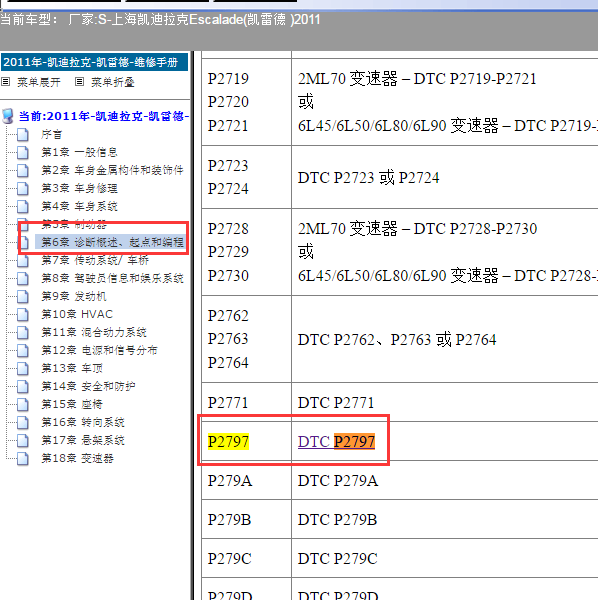Click the header 2011年-凯迪拉克-凯雷德-维修手册
The image size is (598, 600).
pos(94,62)
